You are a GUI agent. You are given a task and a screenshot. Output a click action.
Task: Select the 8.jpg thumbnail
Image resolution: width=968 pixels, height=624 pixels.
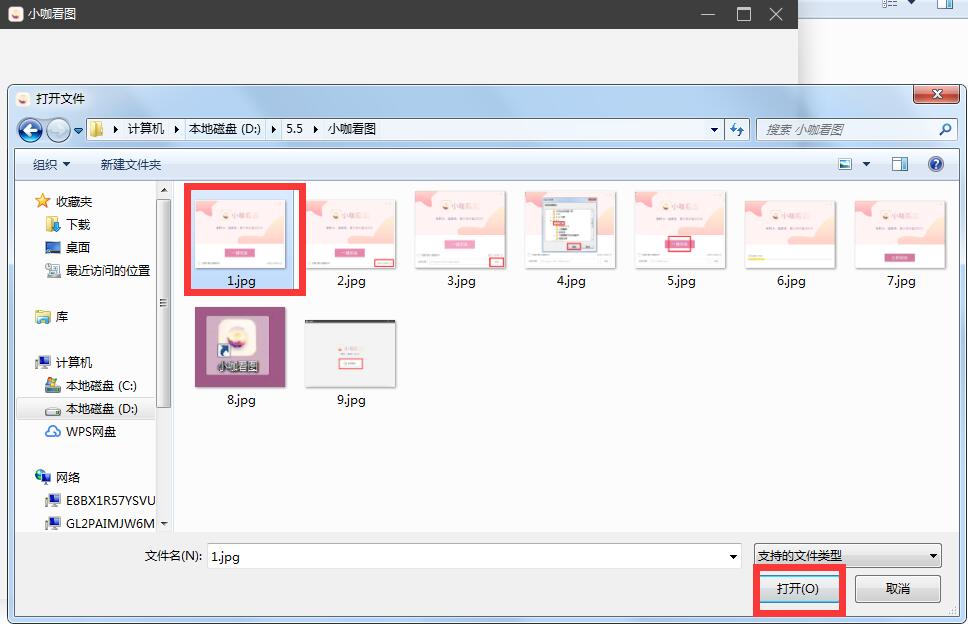[x=240, y=347]
